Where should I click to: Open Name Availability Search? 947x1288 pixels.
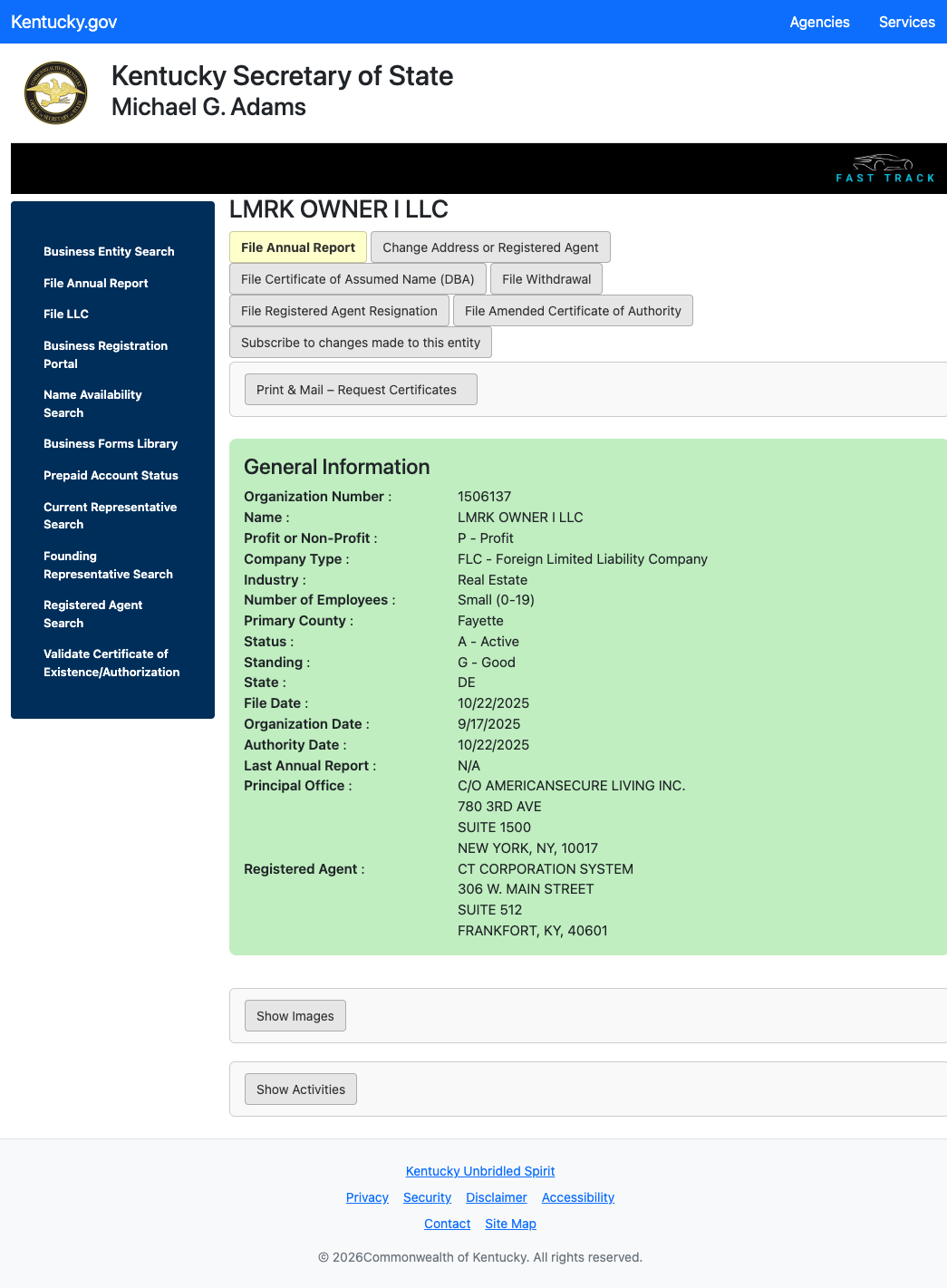pyautogui.click(x=92, y=403)
